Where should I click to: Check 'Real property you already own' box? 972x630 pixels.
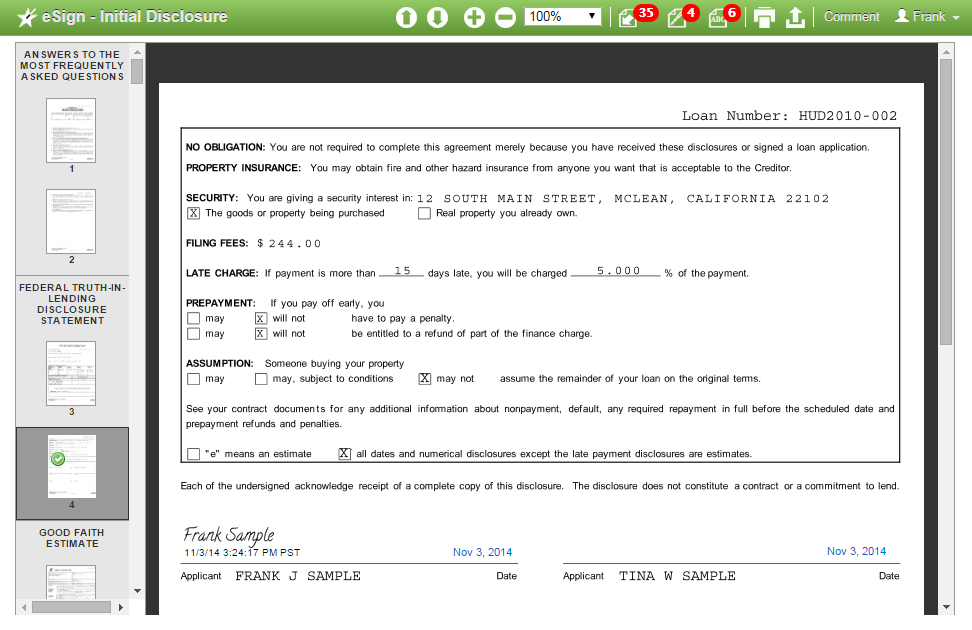[424, 213]
